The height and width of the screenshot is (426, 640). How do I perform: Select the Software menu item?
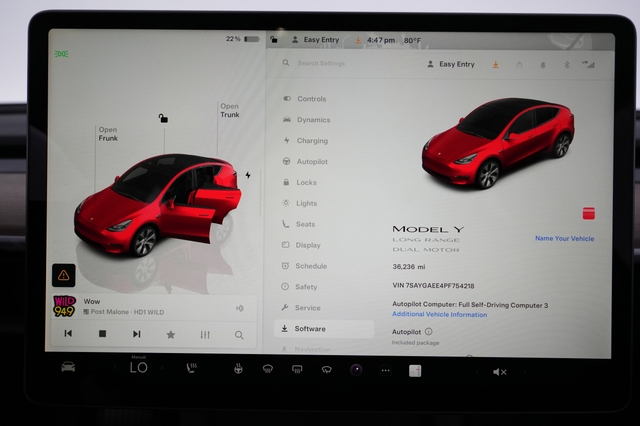(x=324, y=329)
